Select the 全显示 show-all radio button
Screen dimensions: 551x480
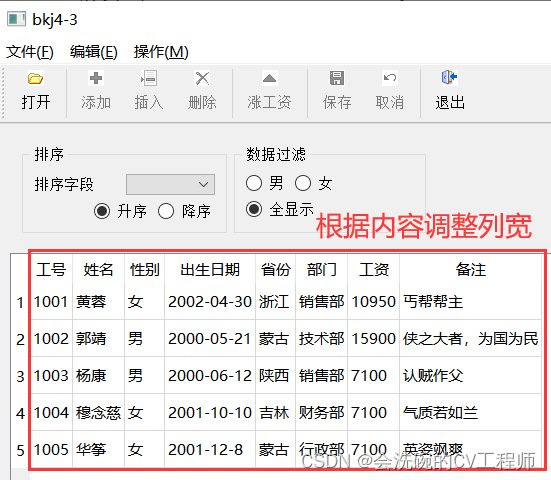pos(254,209)
